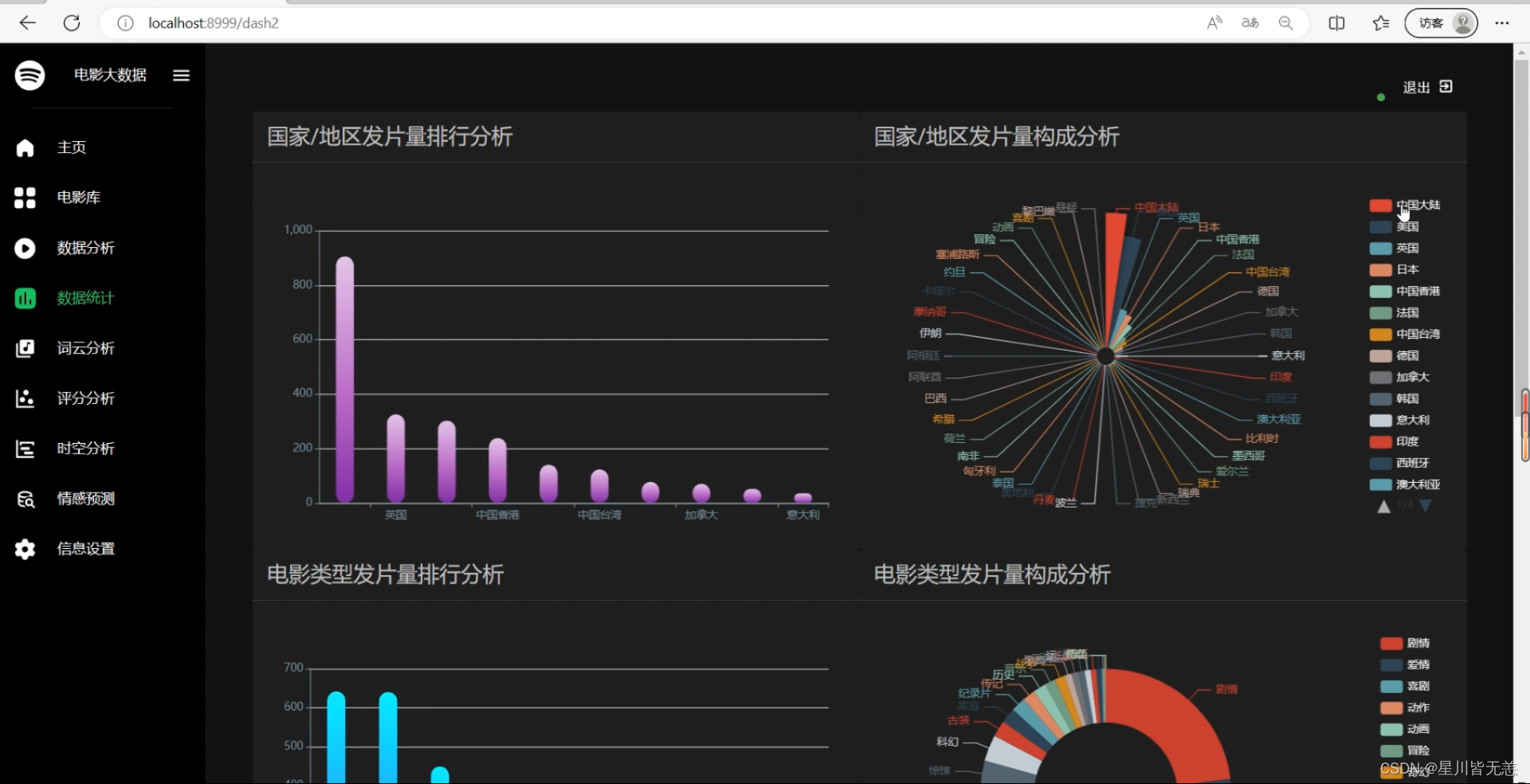The width and height of the screenshot is (1530, 784).
Task: Click the music library icon for 词云分析
Action: [x=25, y=348]
